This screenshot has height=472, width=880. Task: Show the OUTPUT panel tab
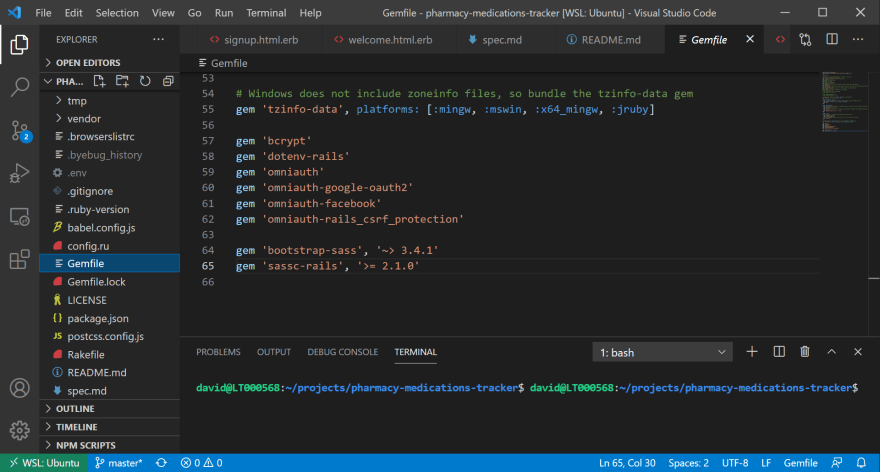[x=274, y=352]
